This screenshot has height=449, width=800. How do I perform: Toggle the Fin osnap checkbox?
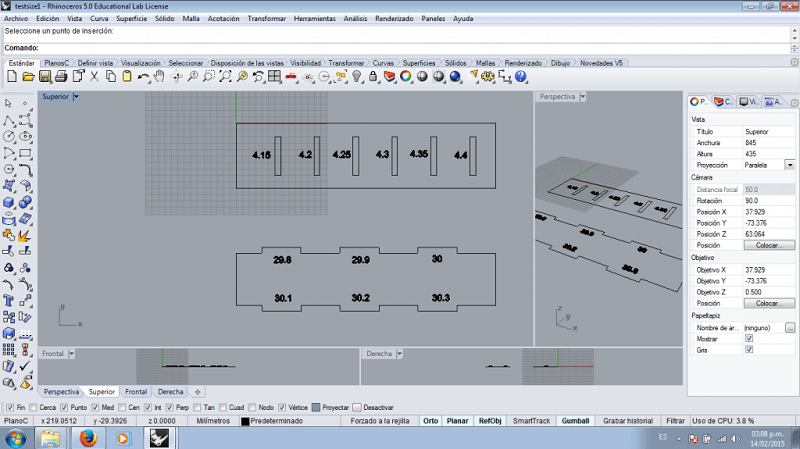[10, 407]
